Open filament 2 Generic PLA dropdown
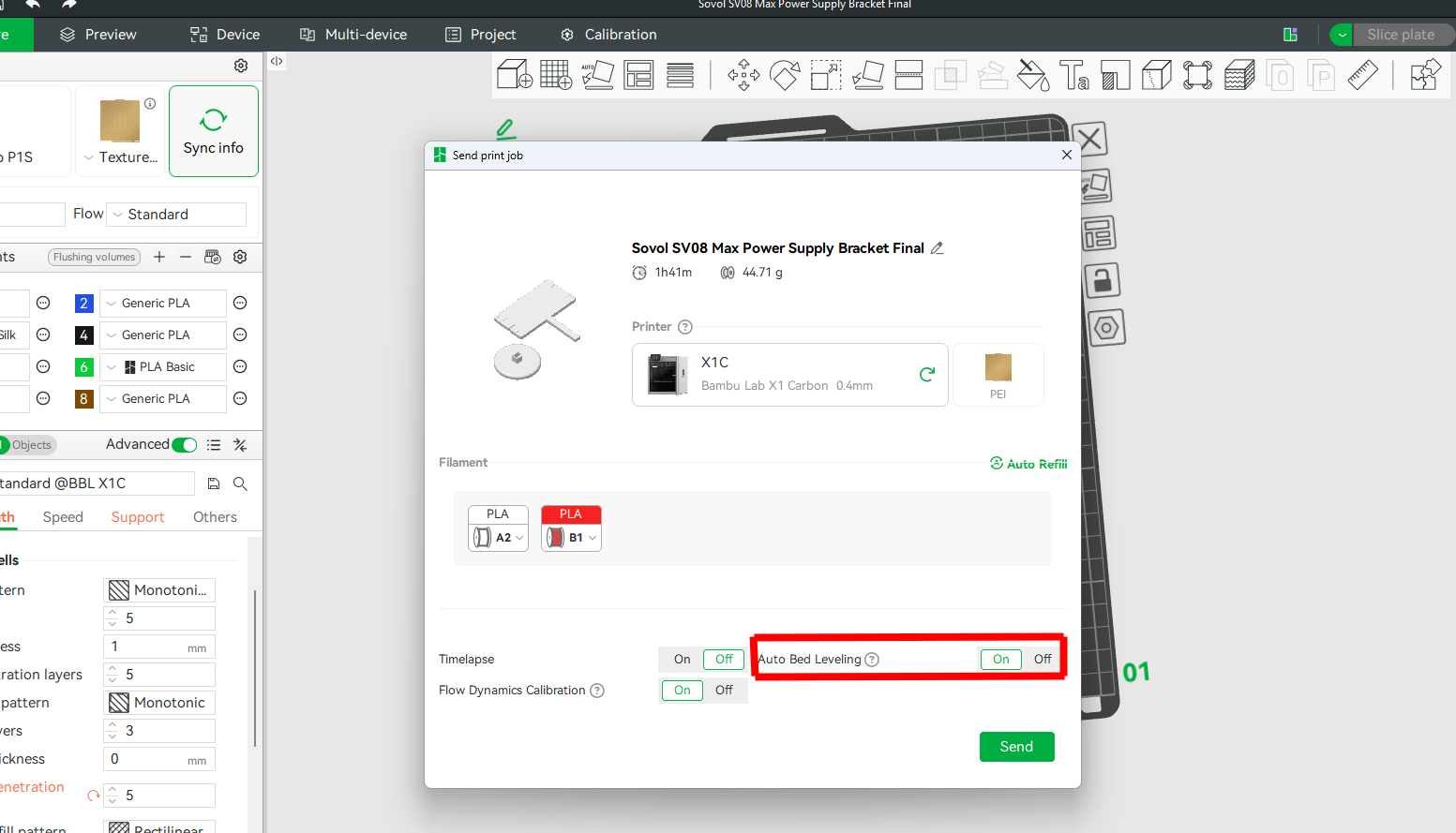Viewport: 1456px width, 833px height. coord(163,303)
